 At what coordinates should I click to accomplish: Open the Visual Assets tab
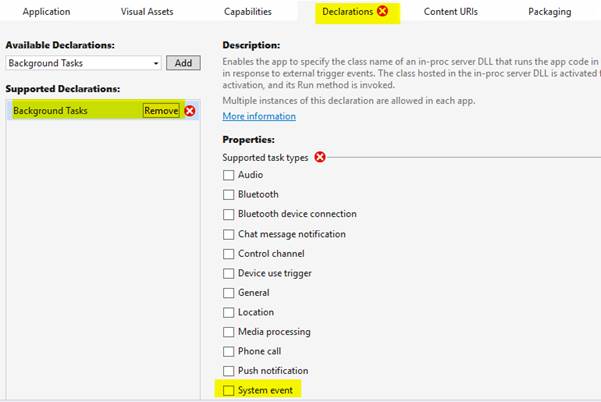click(x=147, y=12)
